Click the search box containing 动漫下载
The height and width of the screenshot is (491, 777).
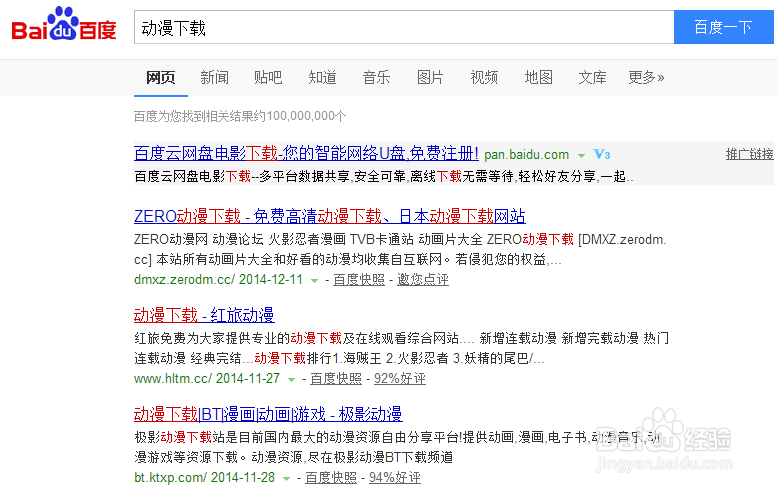click(x=404, y=27)
